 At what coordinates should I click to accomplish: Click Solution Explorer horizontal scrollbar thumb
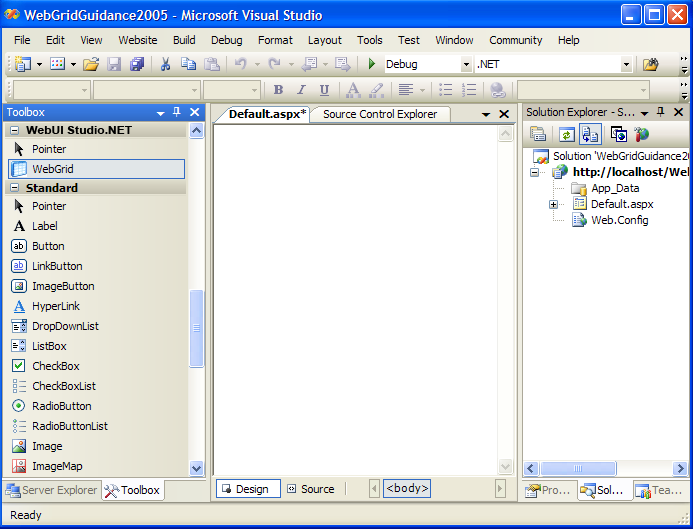coord(578,468)
